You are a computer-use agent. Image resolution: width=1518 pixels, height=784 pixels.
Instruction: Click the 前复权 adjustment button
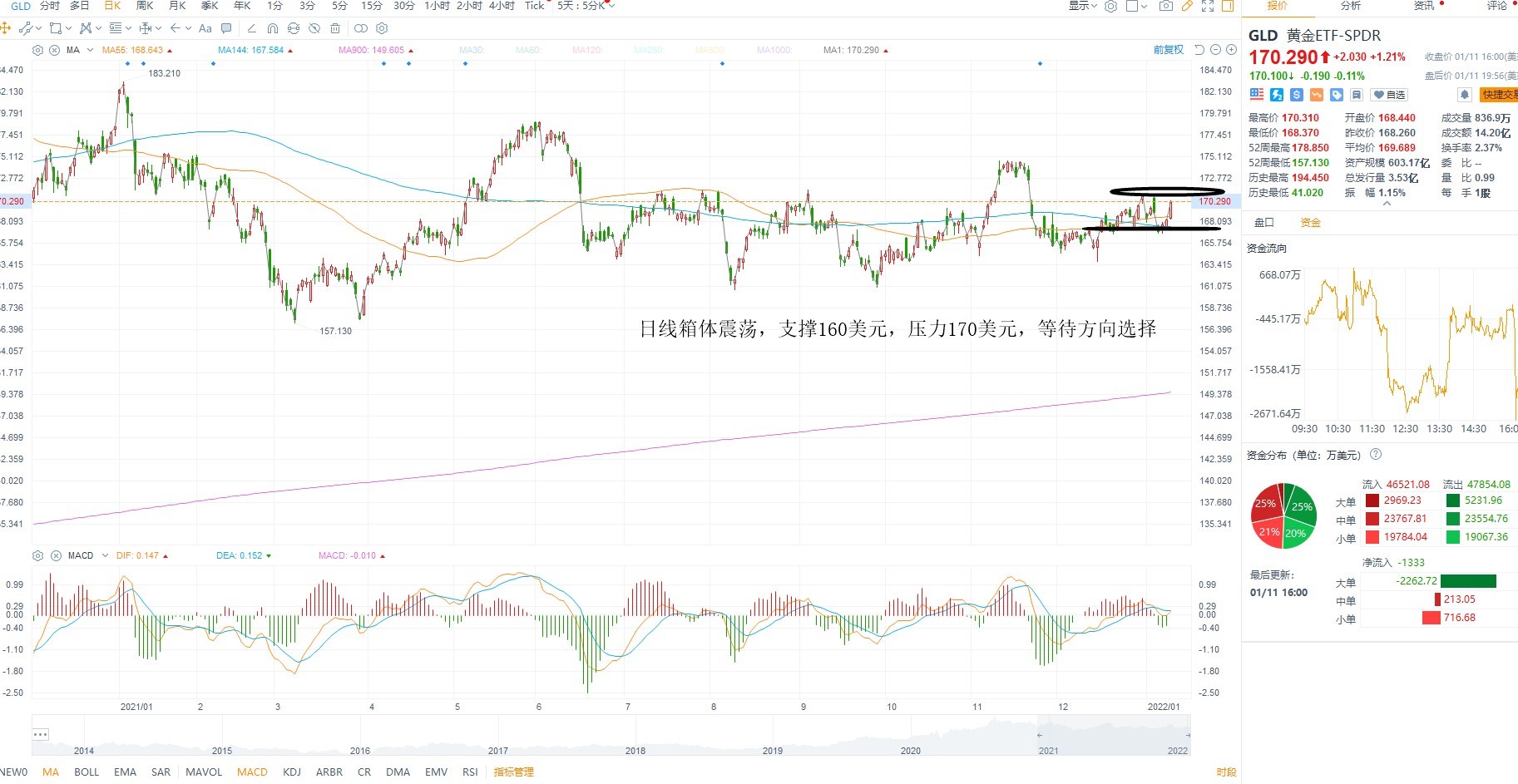click(x=1169, y=50)
